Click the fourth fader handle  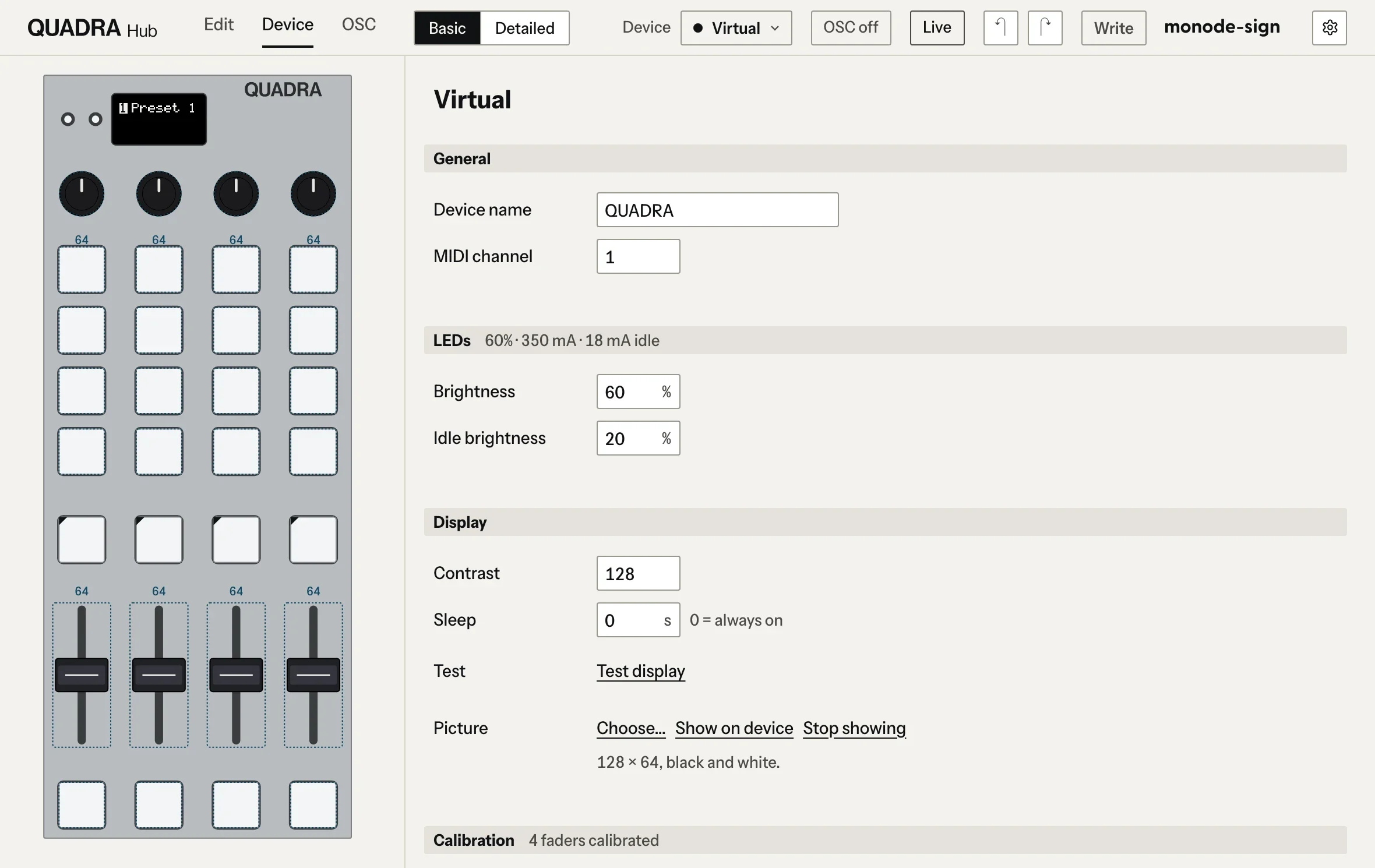pos(313,675)
